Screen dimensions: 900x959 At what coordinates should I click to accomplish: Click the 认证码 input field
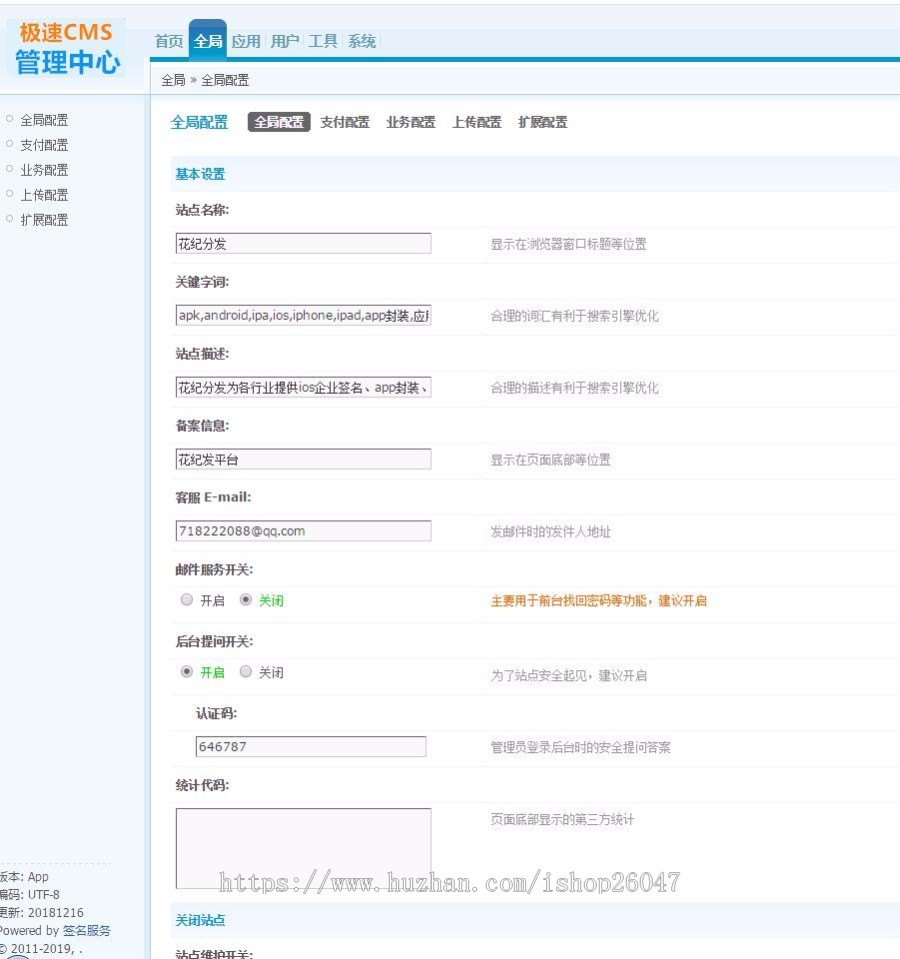(311, 746)
